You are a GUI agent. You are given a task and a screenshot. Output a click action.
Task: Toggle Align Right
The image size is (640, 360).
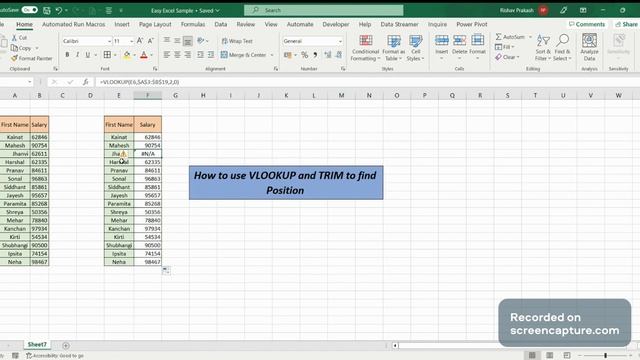(x=188, y=55)
